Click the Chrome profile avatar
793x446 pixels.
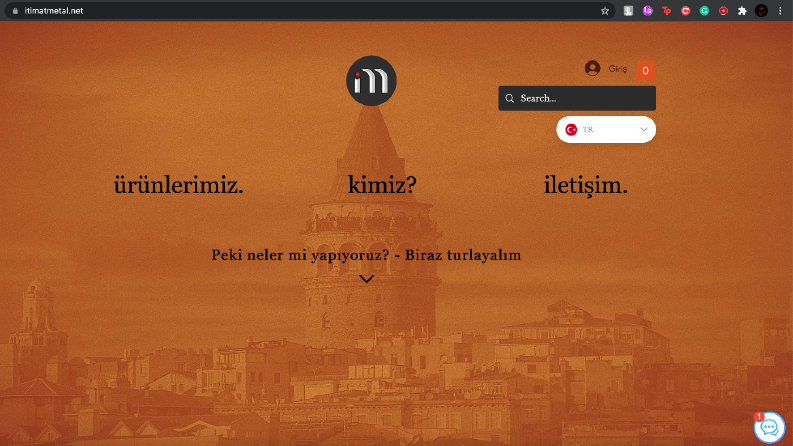coord(761,11)
